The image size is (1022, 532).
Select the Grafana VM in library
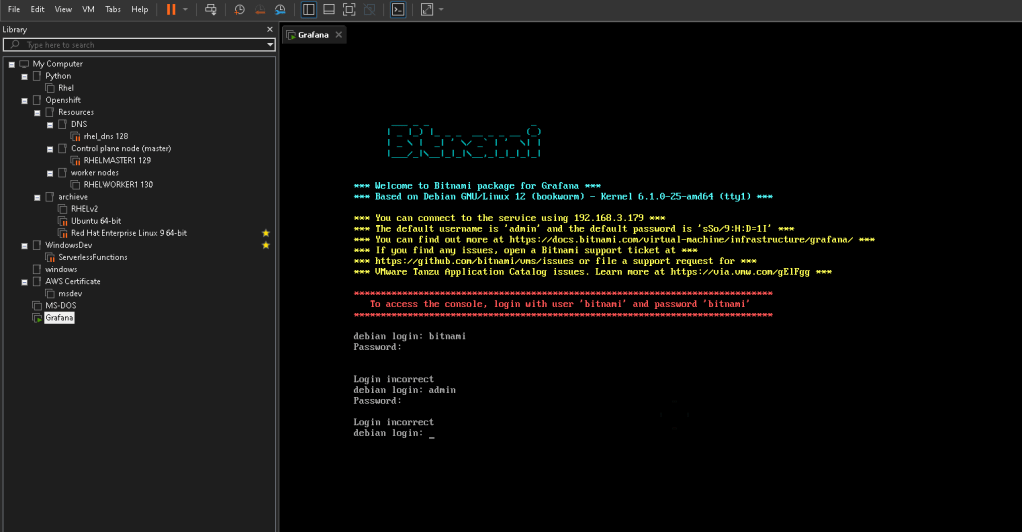(59, 318)
